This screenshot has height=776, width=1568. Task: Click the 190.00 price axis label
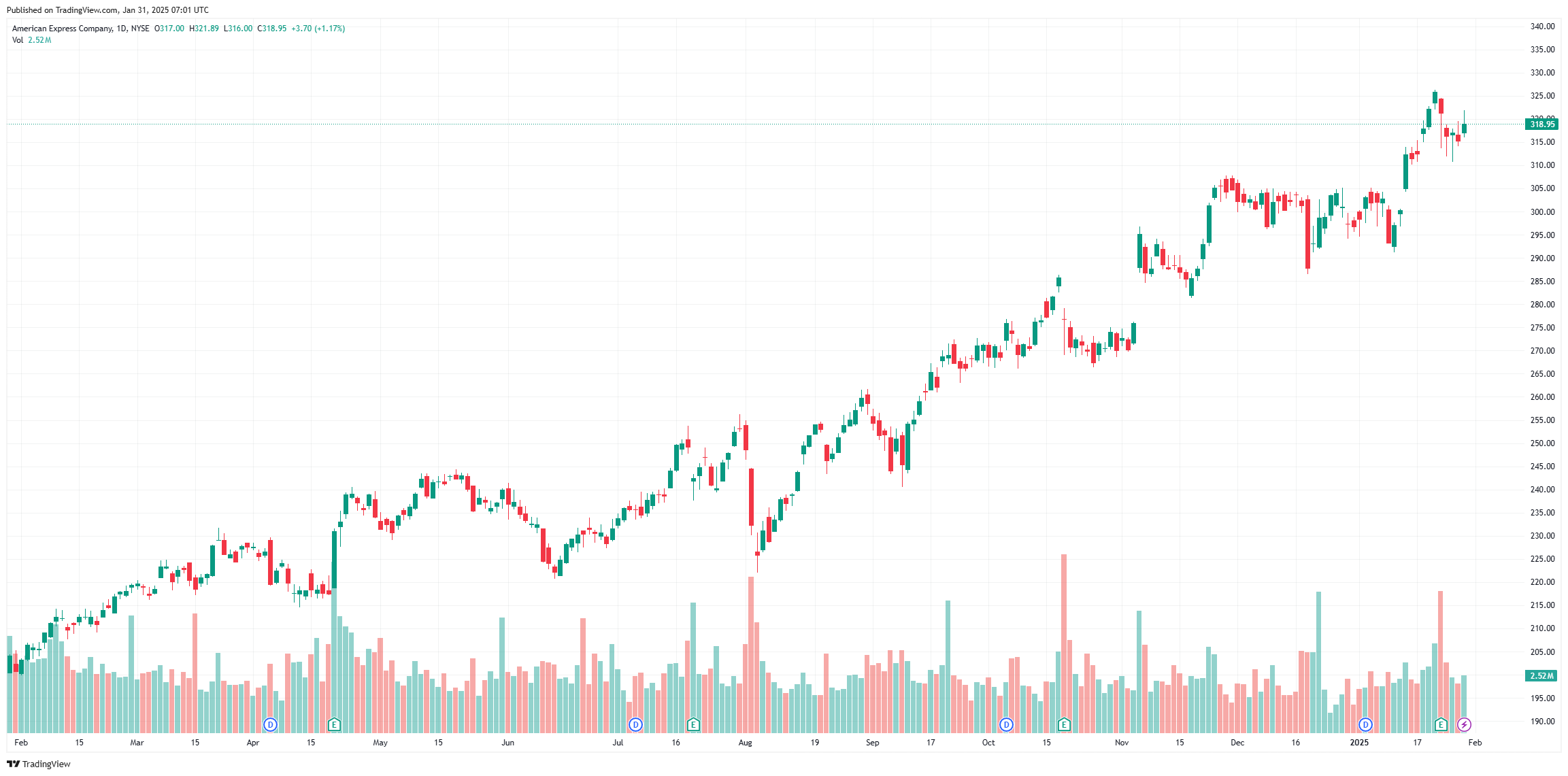click(1542, 722)
